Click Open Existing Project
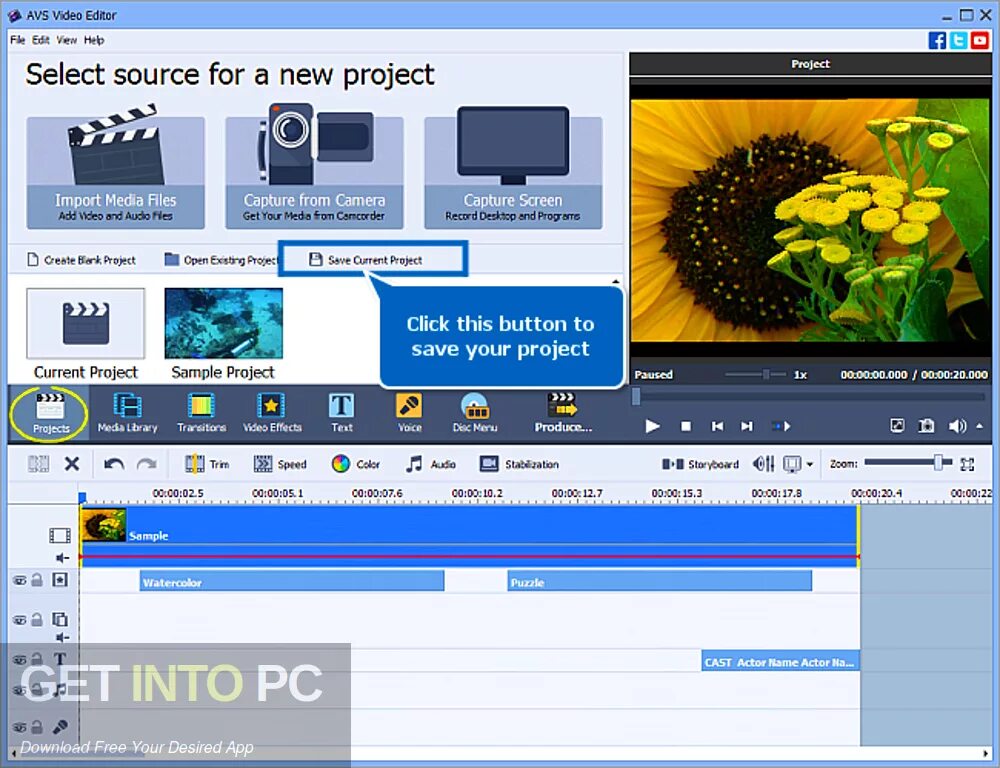Screen dimensions: 1000x768 point(221,260)
